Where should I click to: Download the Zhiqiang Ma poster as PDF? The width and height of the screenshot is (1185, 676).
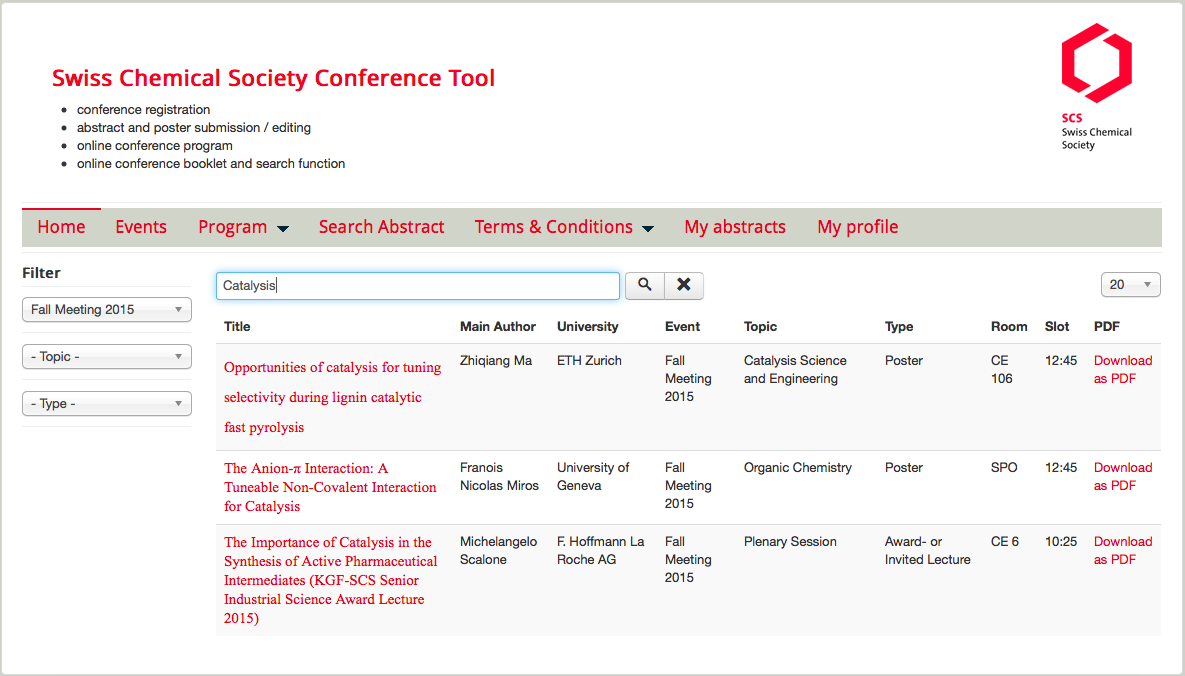click(x=1122, y=369)
